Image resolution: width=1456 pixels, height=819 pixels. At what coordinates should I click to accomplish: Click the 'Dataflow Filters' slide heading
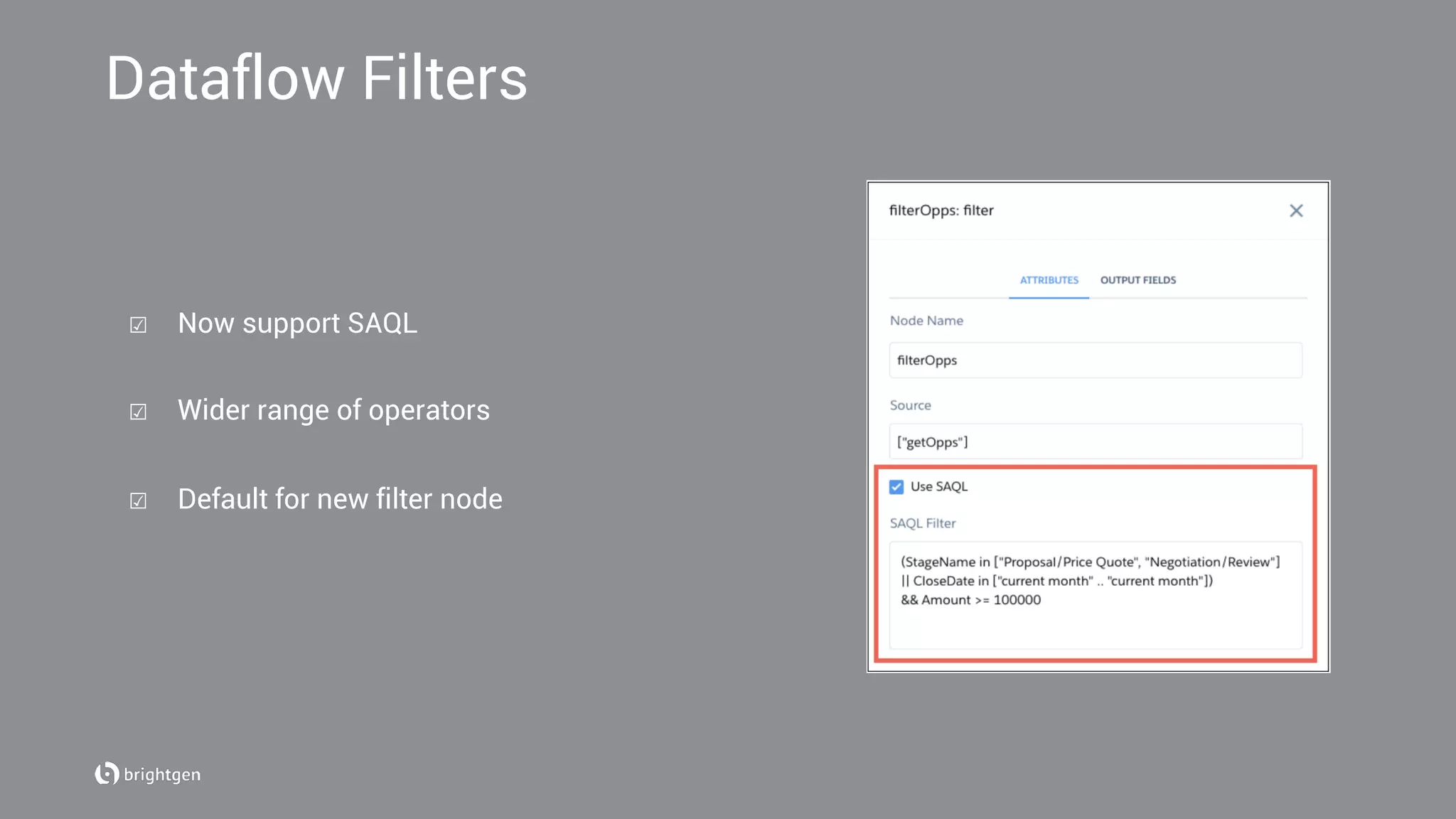[x=316, y=78]
